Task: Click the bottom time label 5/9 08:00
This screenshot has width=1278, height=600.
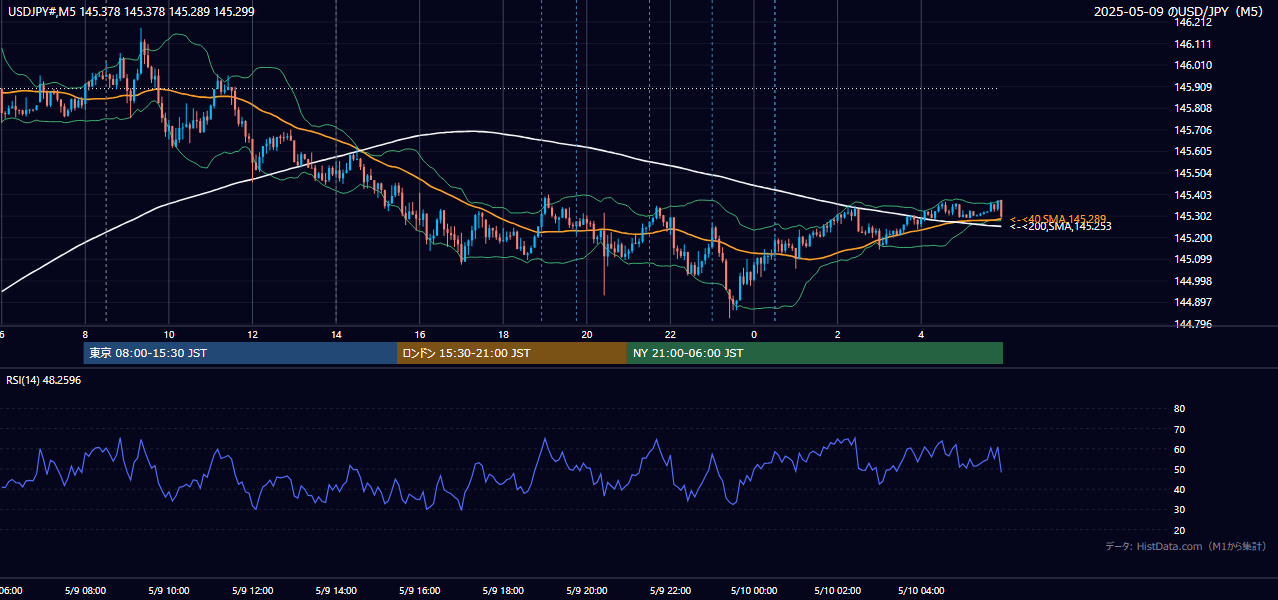Action: tap(85, 591)
